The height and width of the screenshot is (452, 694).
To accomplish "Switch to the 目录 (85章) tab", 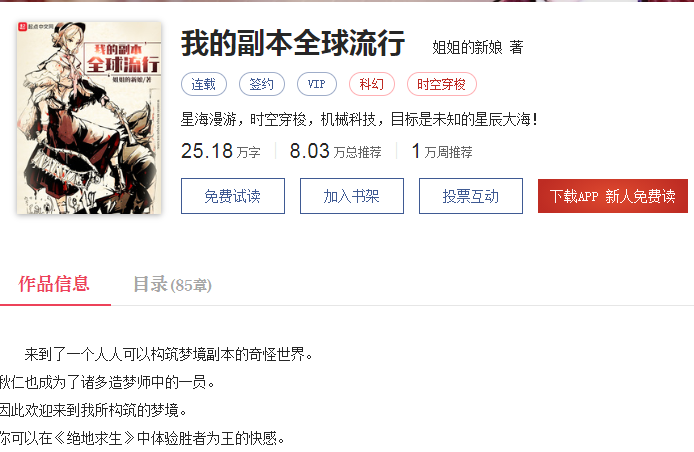I will (x=173, y=284).
